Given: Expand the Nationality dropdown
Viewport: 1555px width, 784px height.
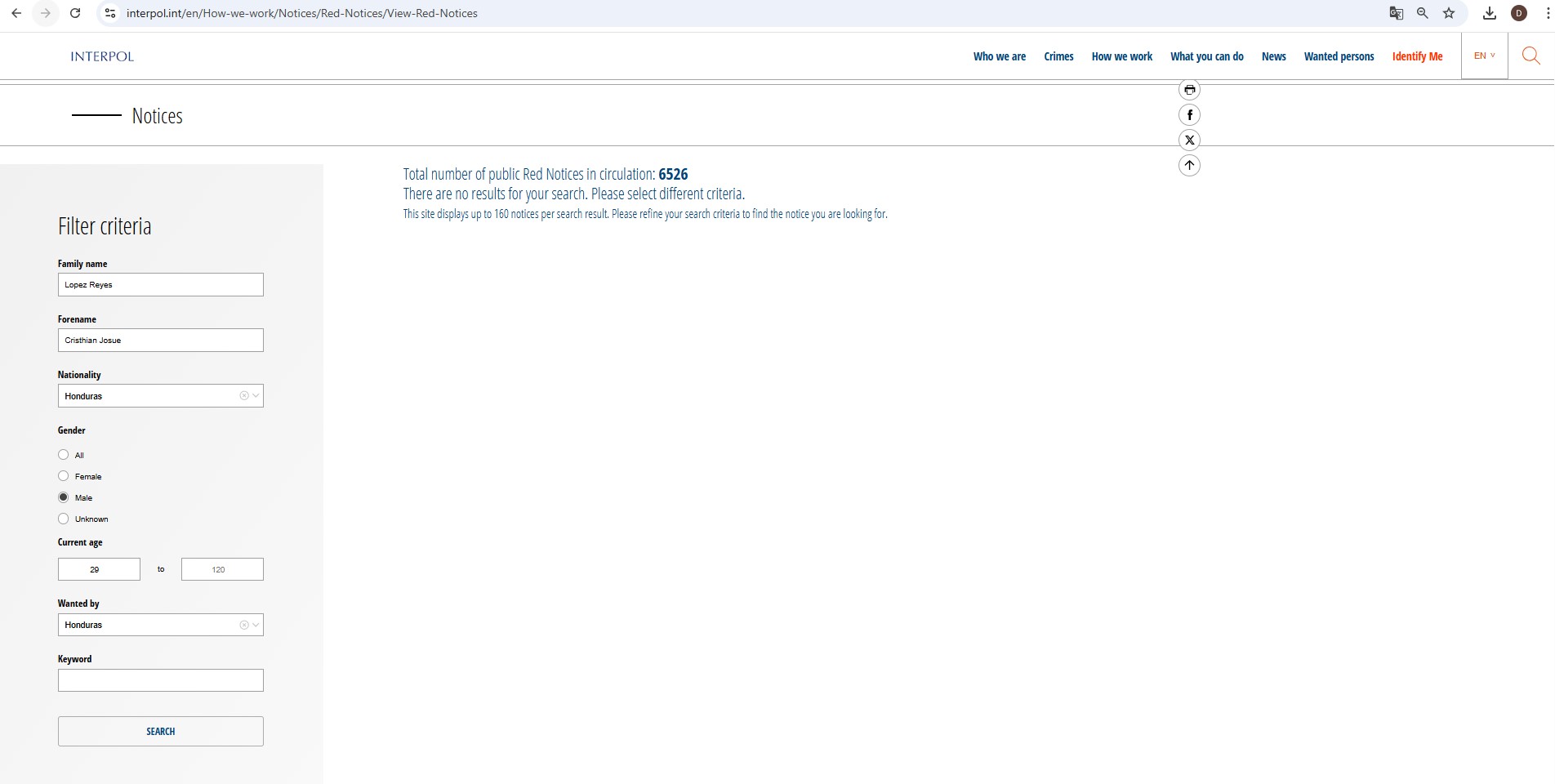Looking at the screenshot, I should (x=256, y=396).
